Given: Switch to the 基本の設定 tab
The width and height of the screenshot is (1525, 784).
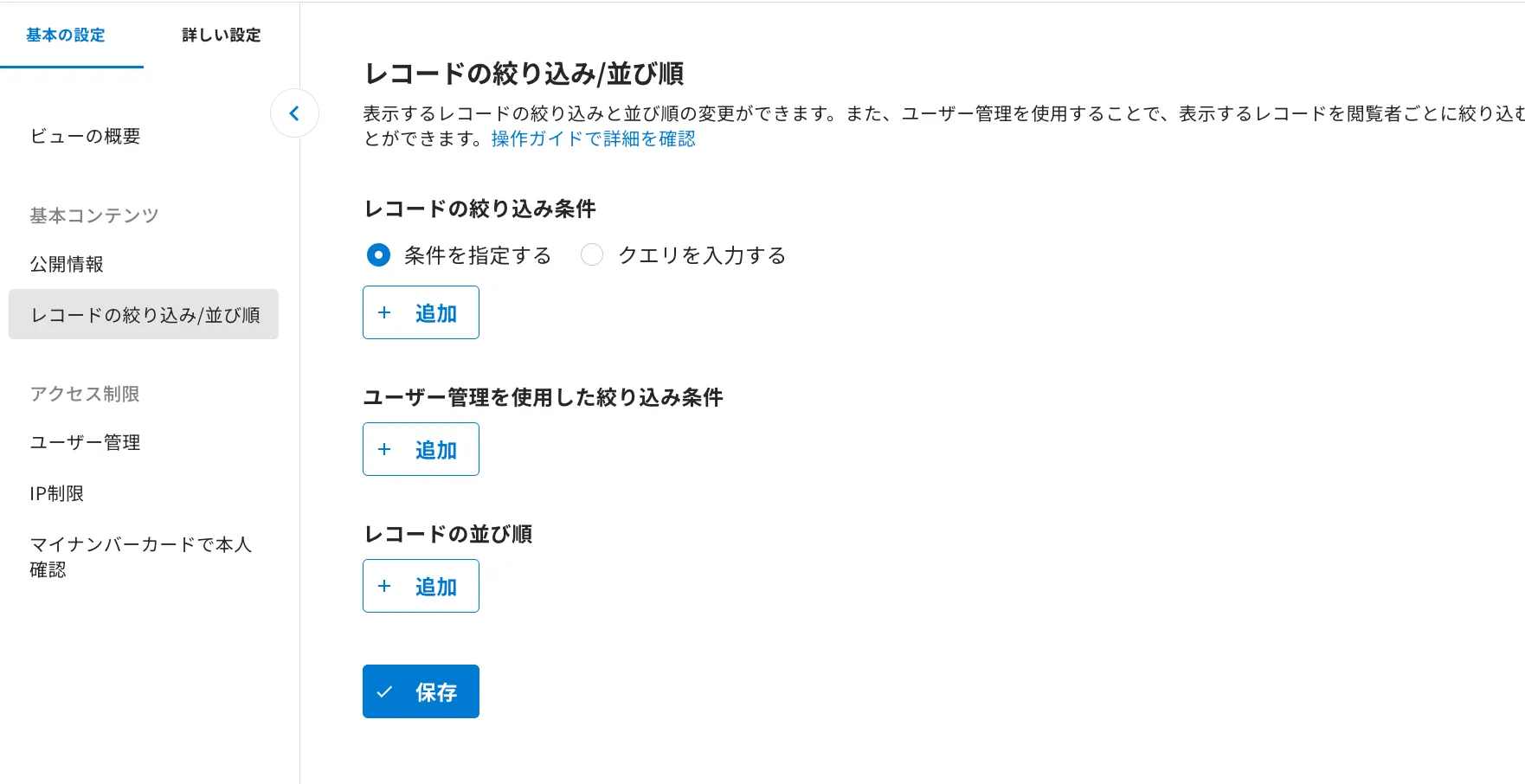Looking at the screenshot, I should [66, 35].
